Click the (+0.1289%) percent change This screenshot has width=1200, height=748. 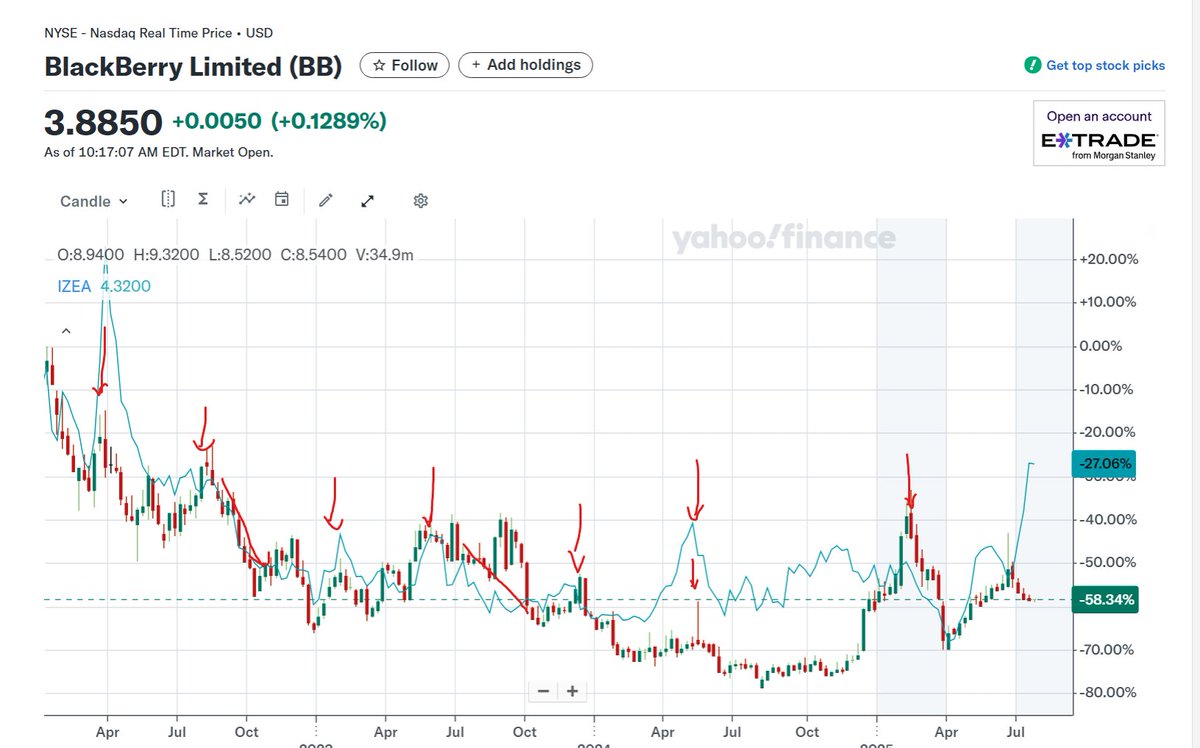[x=328, y=121]
